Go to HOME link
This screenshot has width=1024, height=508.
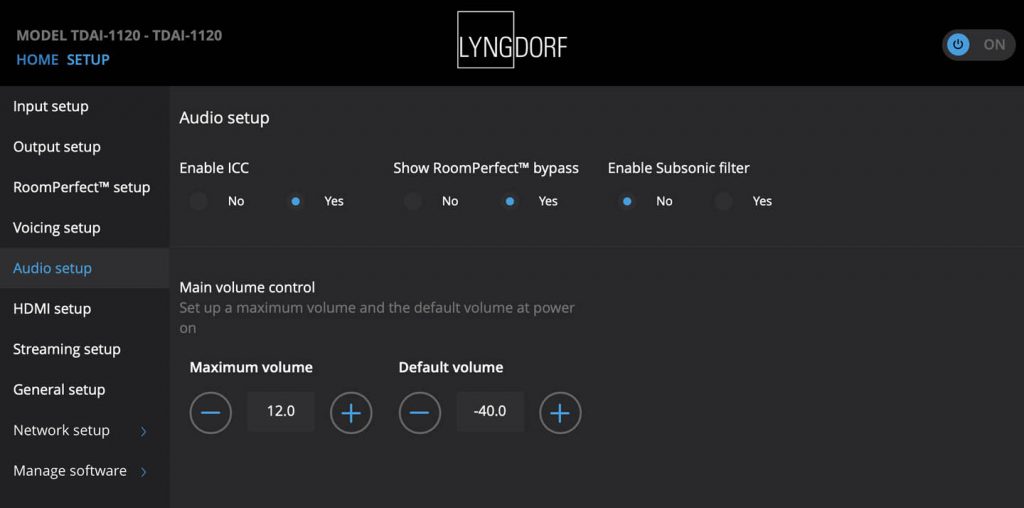(37, 59)
